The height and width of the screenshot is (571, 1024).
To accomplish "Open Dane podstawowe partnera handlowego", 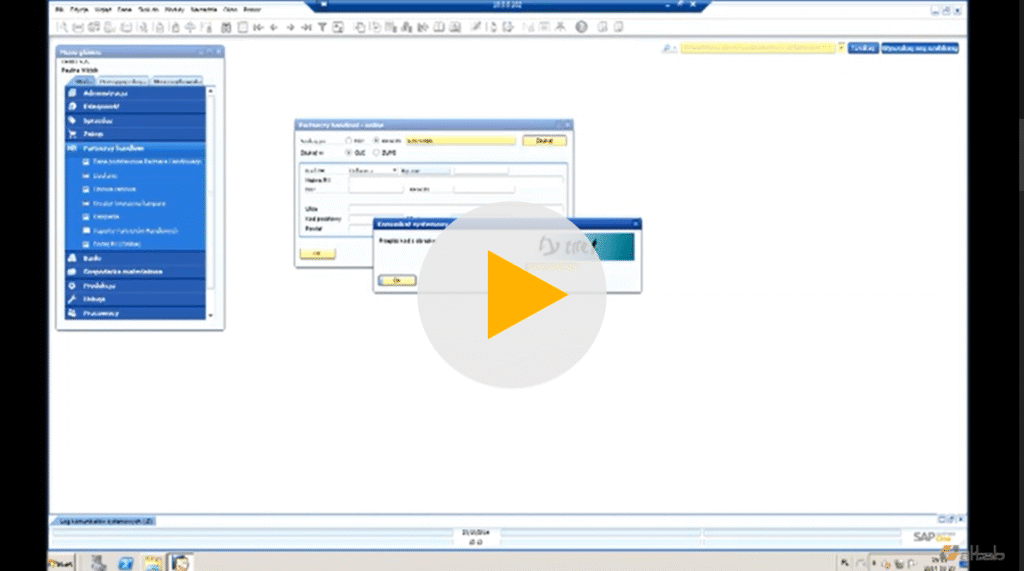I will click(146, 161).
